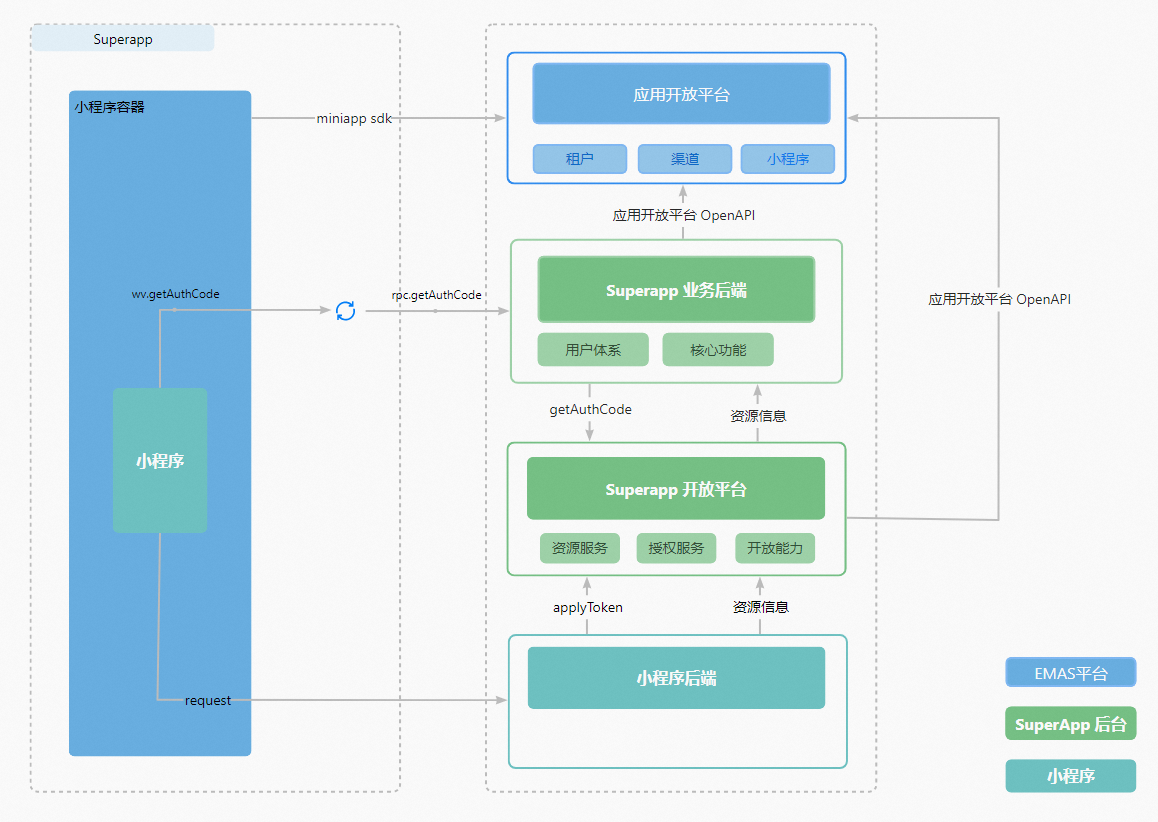Select the 开放能力 box

775,548
